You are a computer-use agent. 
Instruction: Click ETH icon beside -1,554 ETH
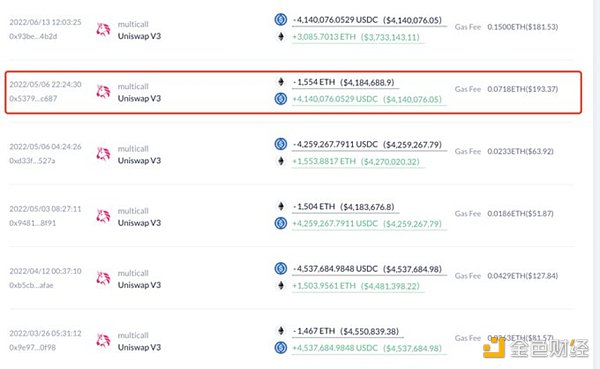point(281,82)
